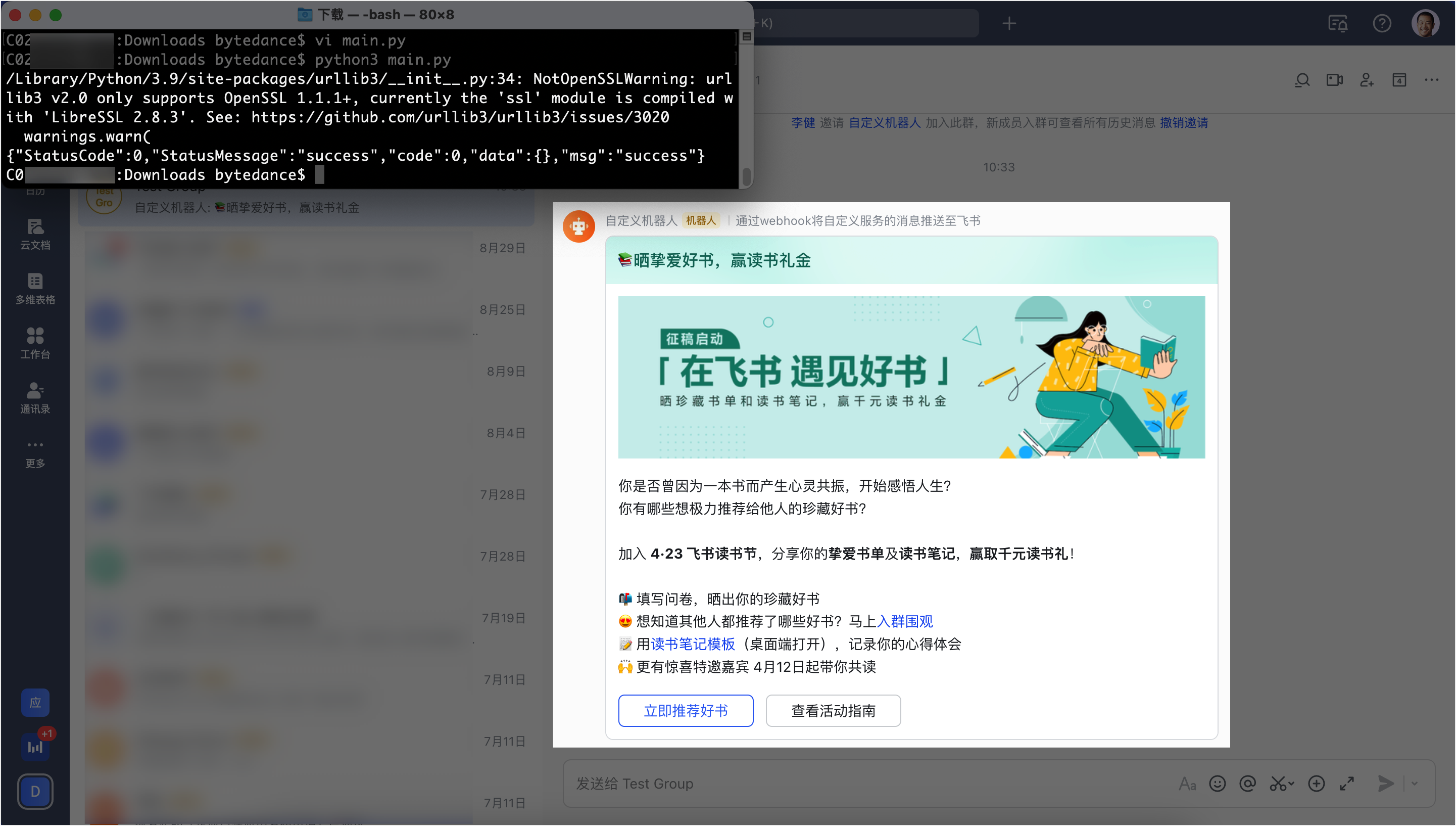Open the calendar icon in chat header

1399,80
